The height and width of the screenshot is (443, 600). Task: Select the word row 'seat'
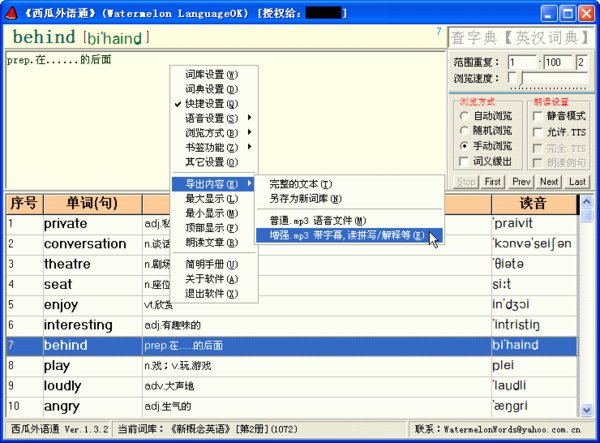coord(292,285)
